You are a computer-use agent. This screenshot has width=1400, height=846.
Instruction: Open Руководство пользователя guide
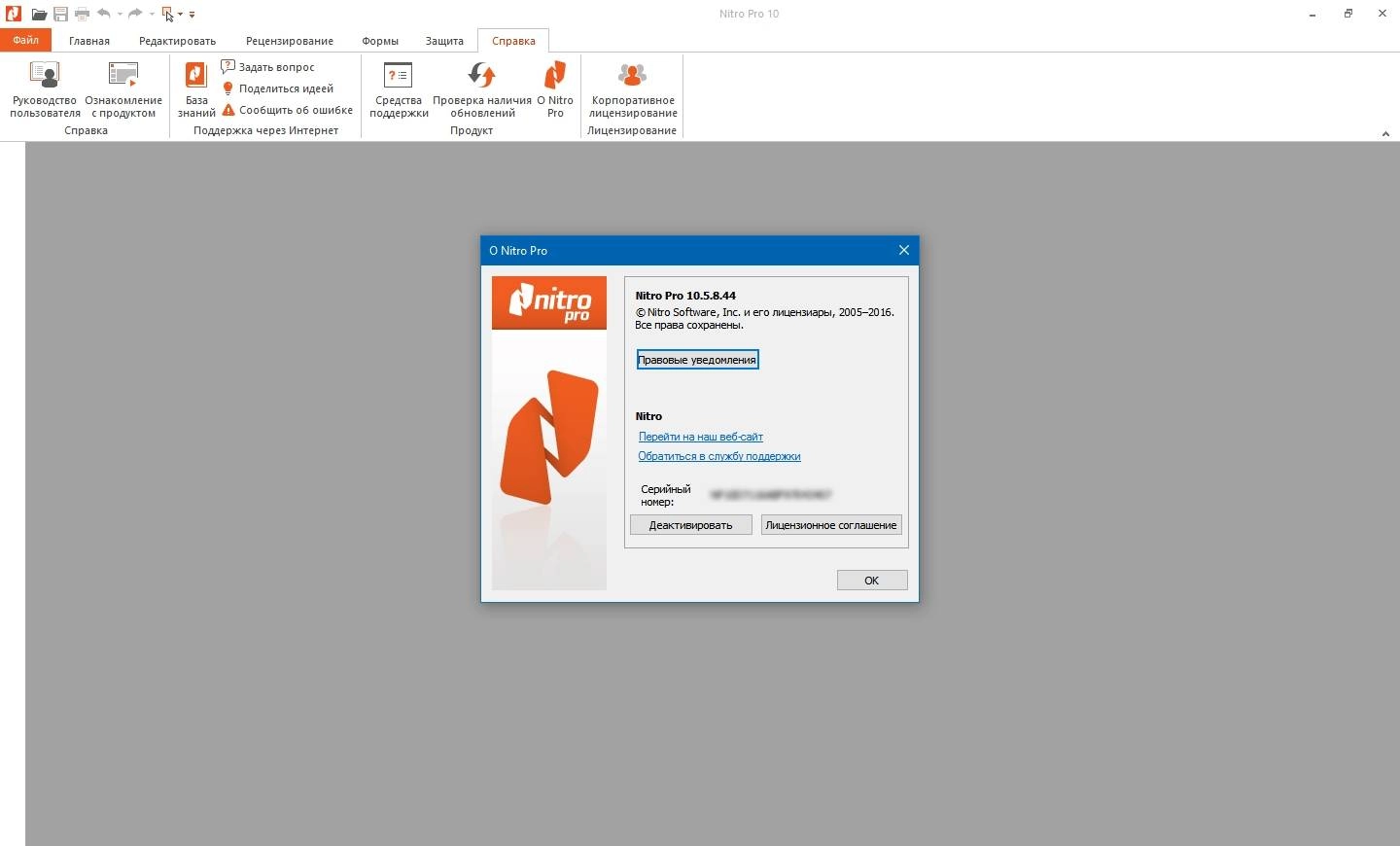tap(45, 89)
